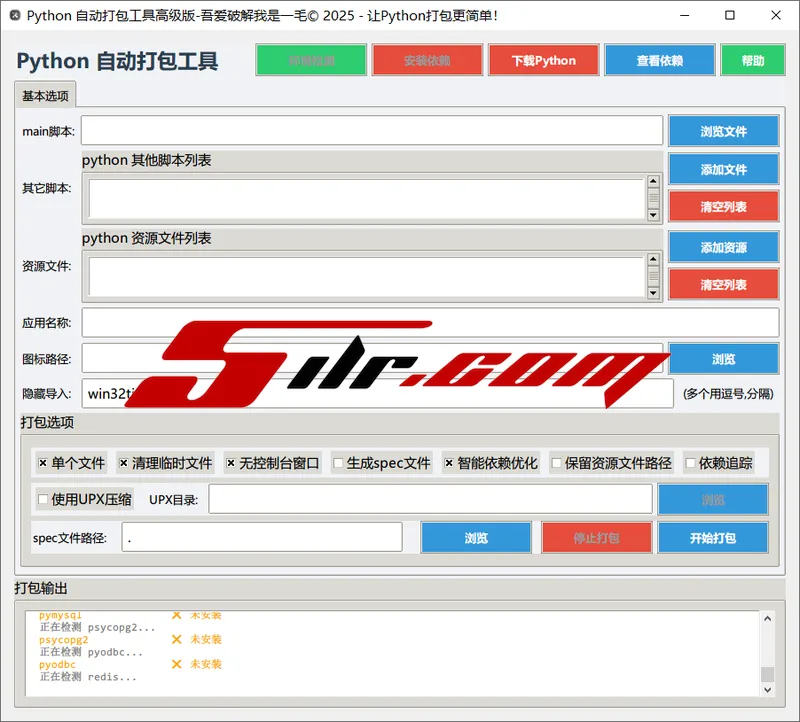Click inside the python 其他脚本列表 box

366,198
